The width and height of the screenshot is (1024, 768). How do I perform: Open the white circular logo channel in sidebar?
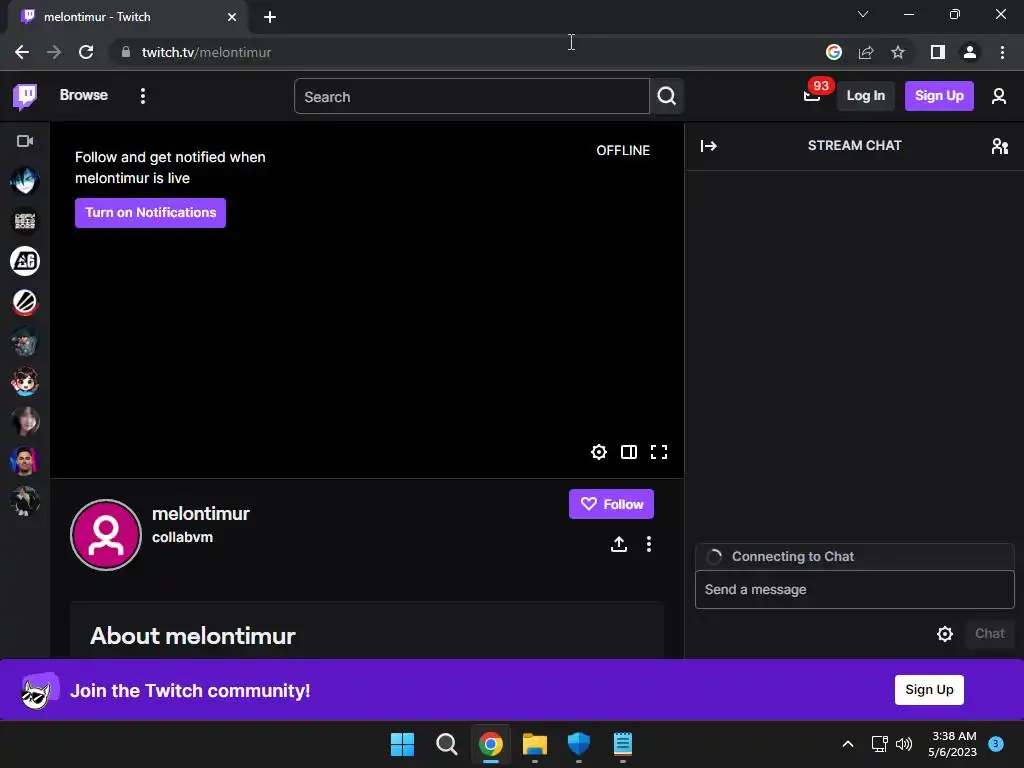(25, 261)
